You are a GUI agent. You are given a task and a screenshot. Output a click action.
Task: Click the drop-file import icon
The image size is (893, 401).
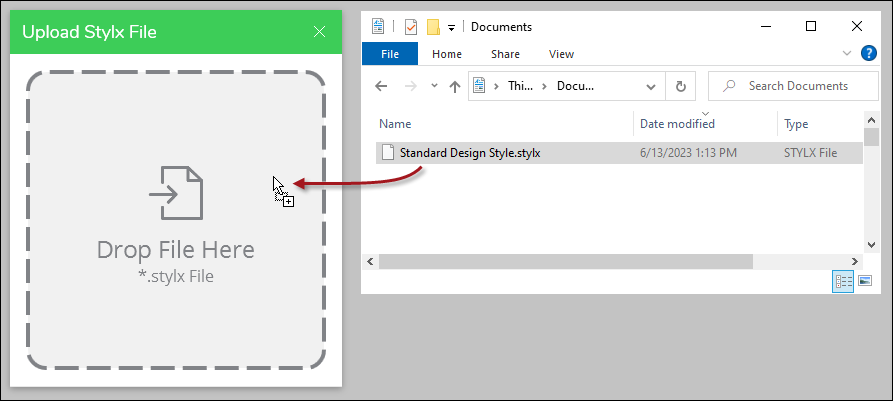click(x=176, y=193)
